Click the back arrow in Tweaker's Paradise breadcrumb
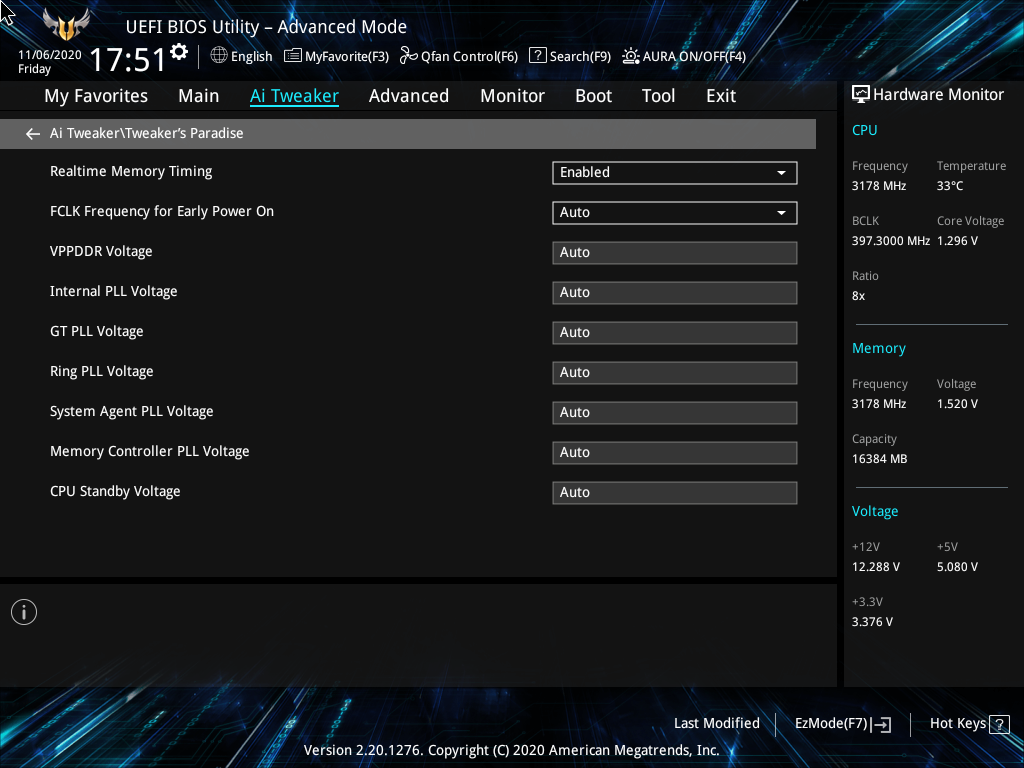This screenshot has height=768, width=1024. tap(33, 134)
